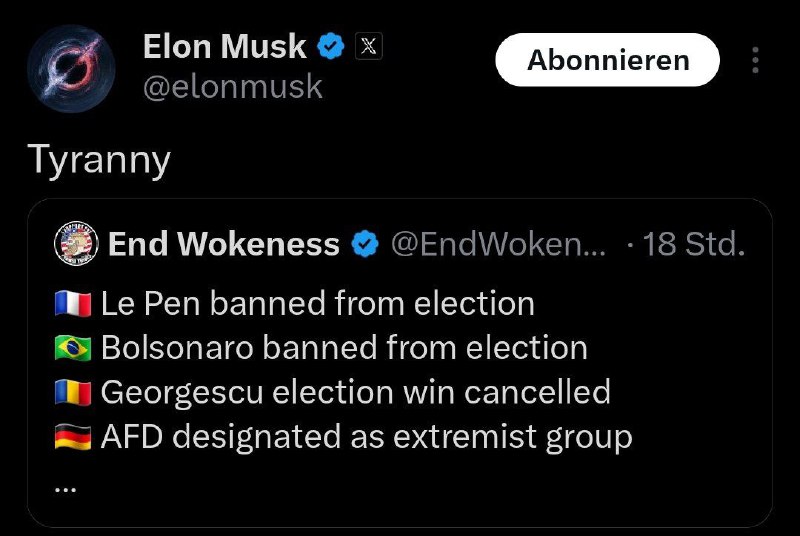Click the German flag emoji
Image resolution: width=800 pixels, height=536 pixels.
73,437
